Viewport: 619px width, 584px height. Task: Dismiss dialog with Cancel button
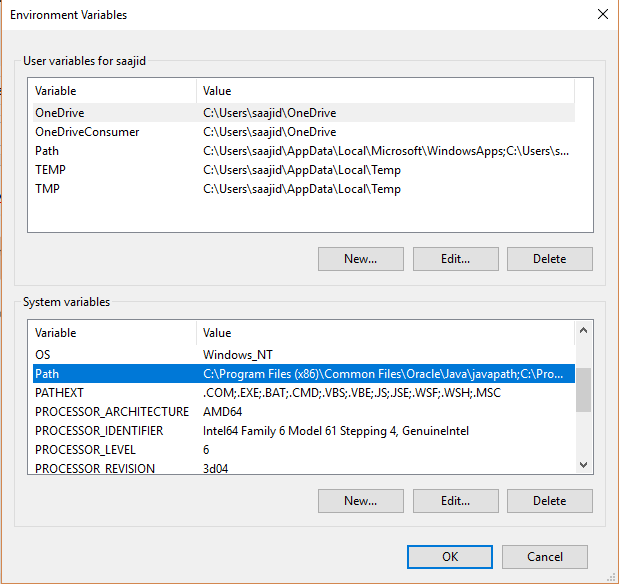[545, 557]
